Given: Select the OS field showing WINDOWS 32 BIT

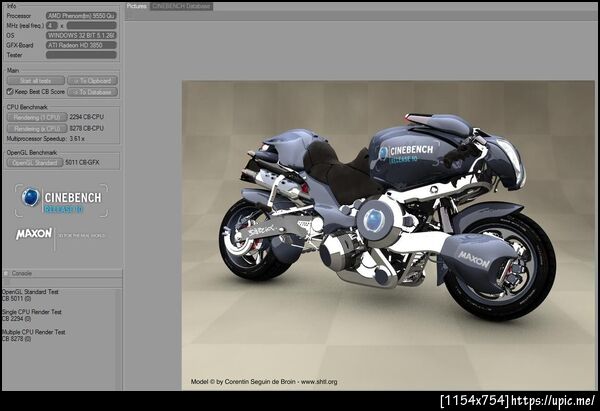Looking at the screenshot, I should 81,35.
